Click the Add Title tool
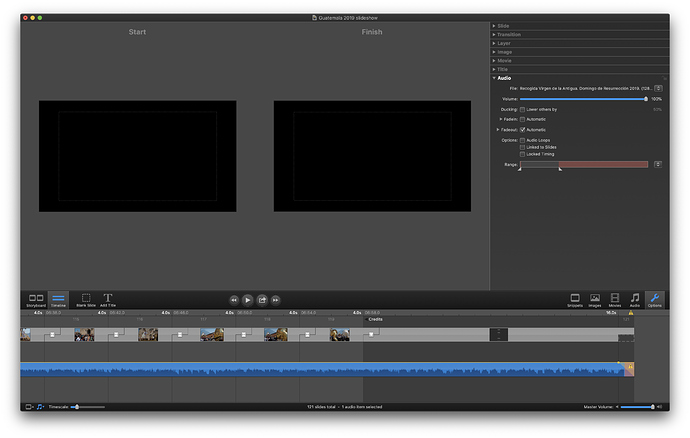Viewport: 690px width, 438px height. click(108, 299)
